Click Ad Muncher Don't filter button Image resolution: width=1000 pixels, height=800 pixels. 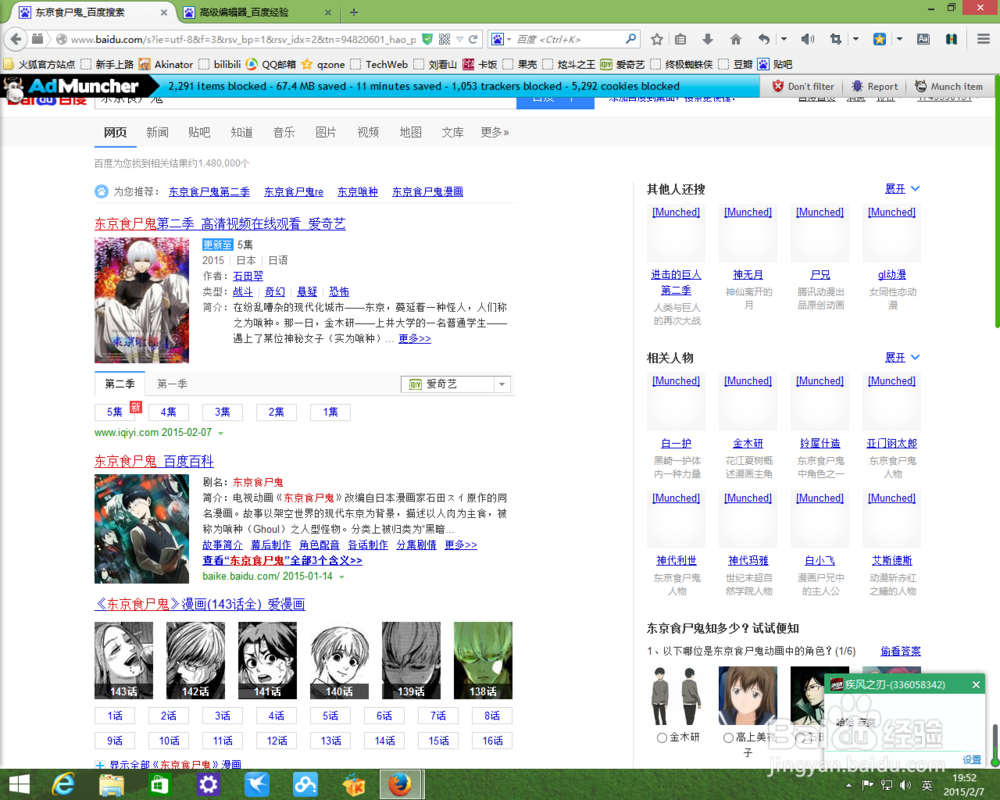pos(803,86)
